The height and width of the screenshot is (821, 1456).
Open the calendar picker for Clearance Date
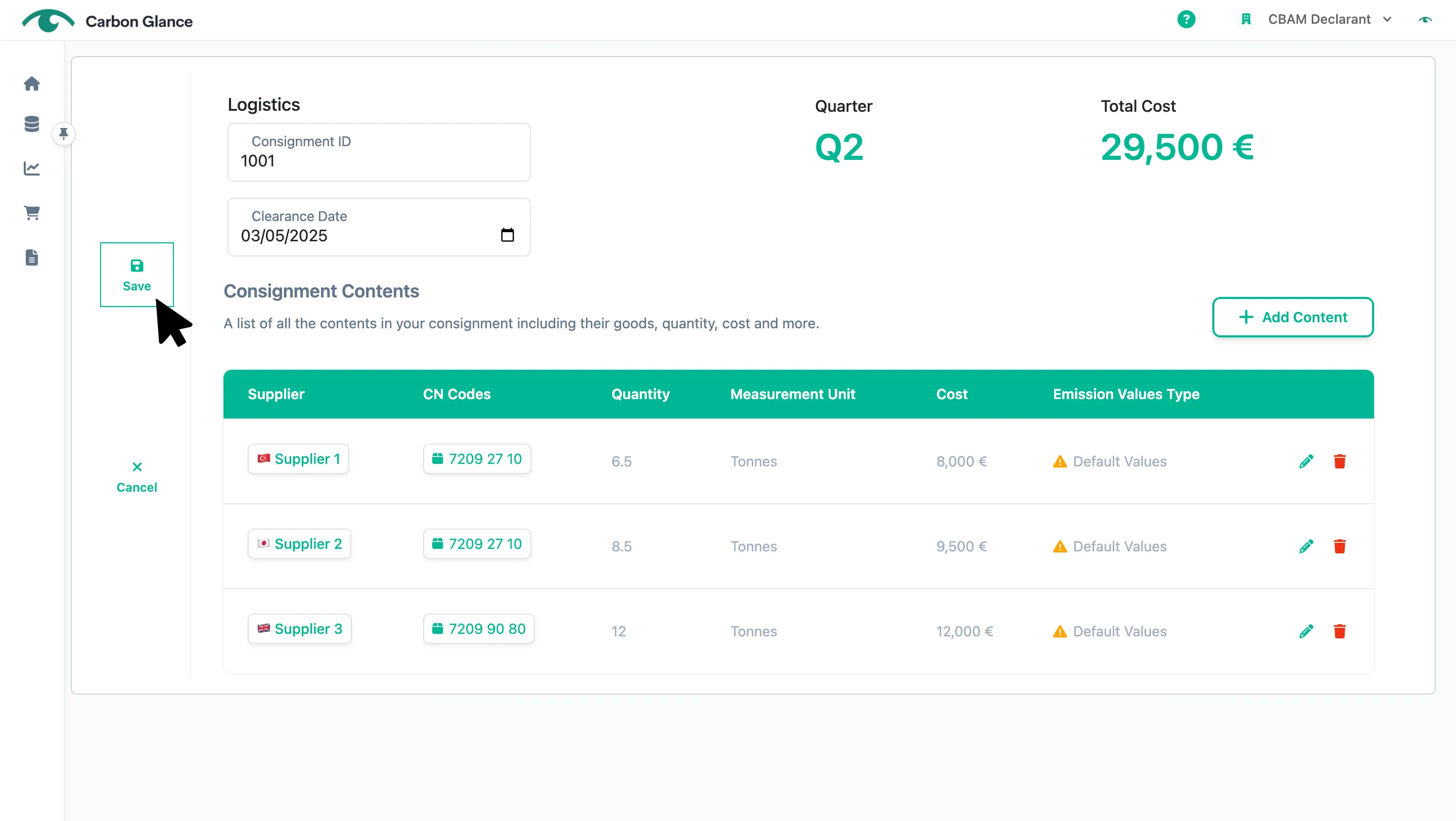tap(507, 235)
